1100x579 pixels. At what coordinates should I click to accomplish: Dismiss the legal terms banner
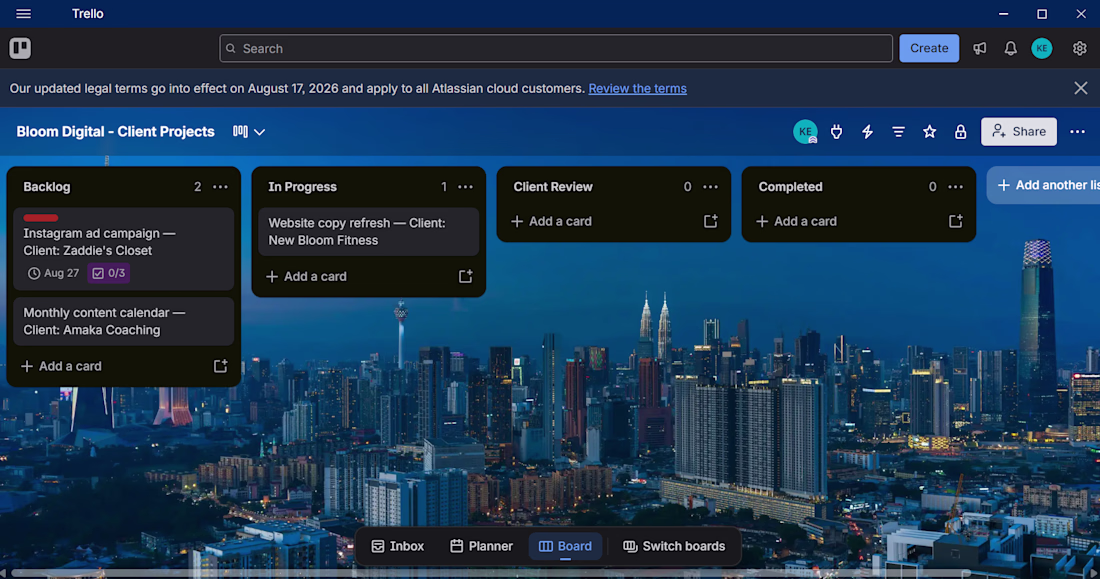pyautogui.click(x=1080, y=88)
